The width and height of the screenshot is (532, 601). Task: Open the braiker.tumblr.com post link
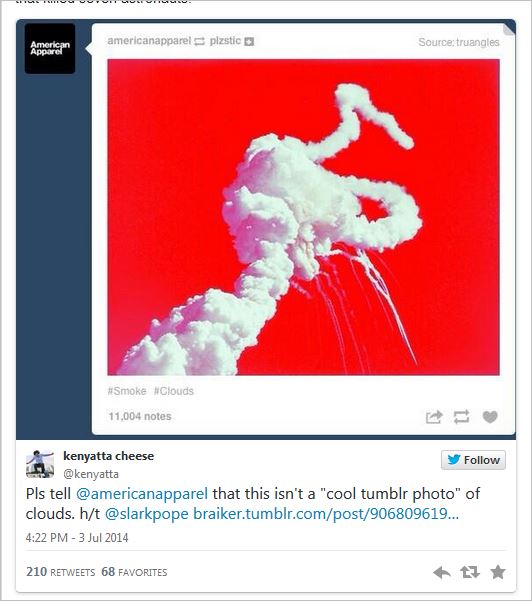(326, 514)
